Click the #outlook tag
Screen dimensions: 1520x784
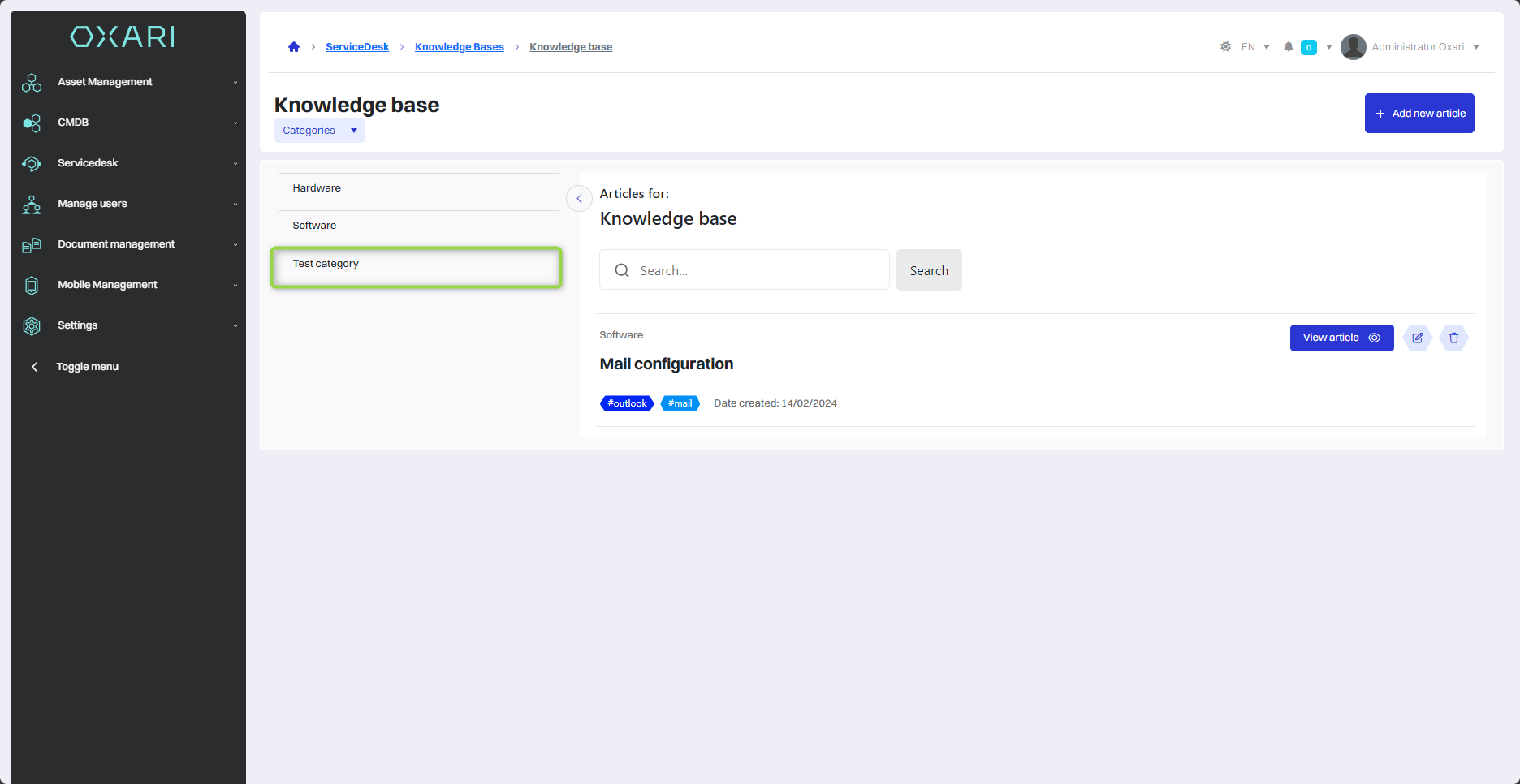(x=627, y=403)
